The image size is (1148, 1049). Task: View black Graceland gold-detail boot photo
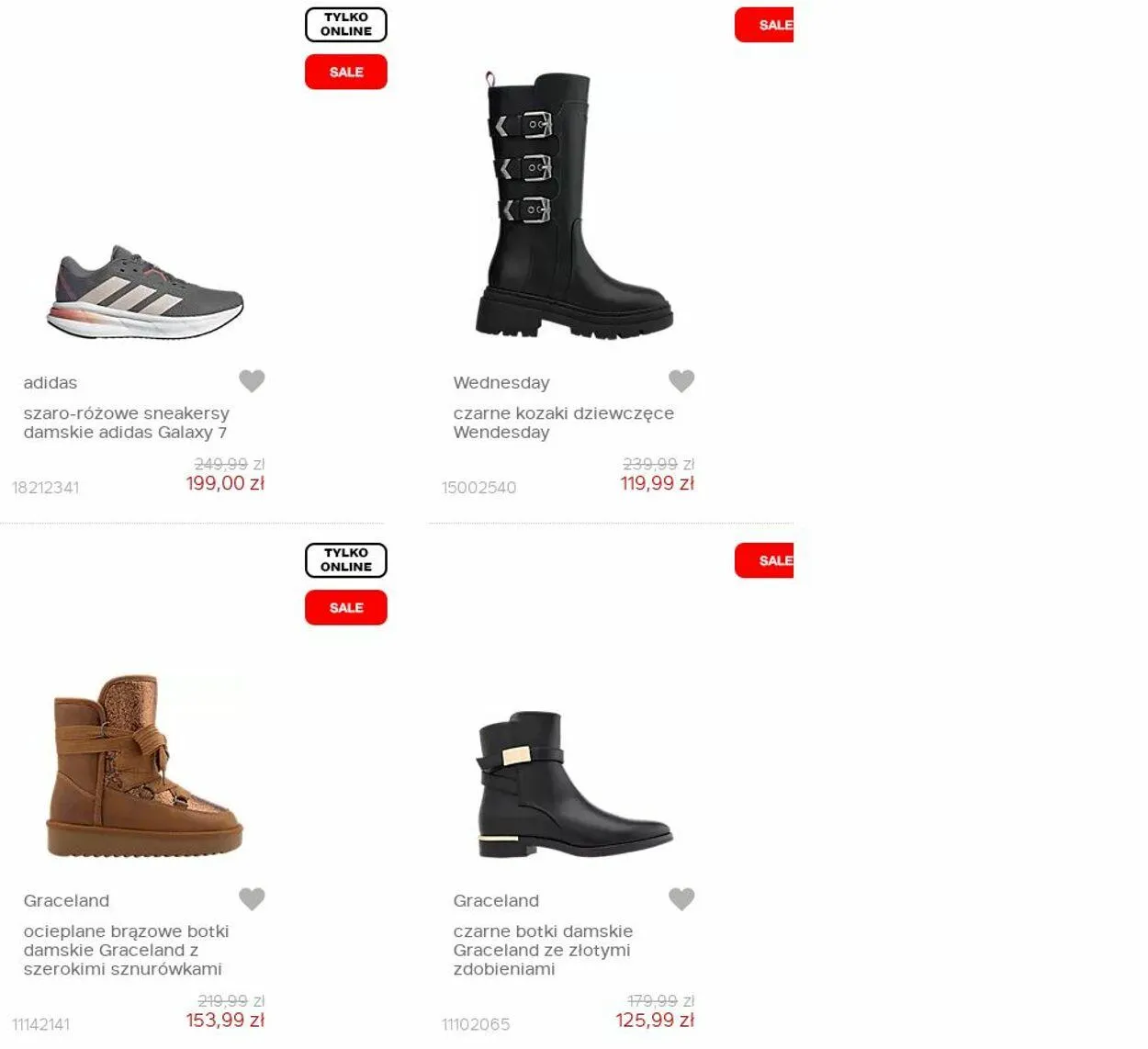574,784
